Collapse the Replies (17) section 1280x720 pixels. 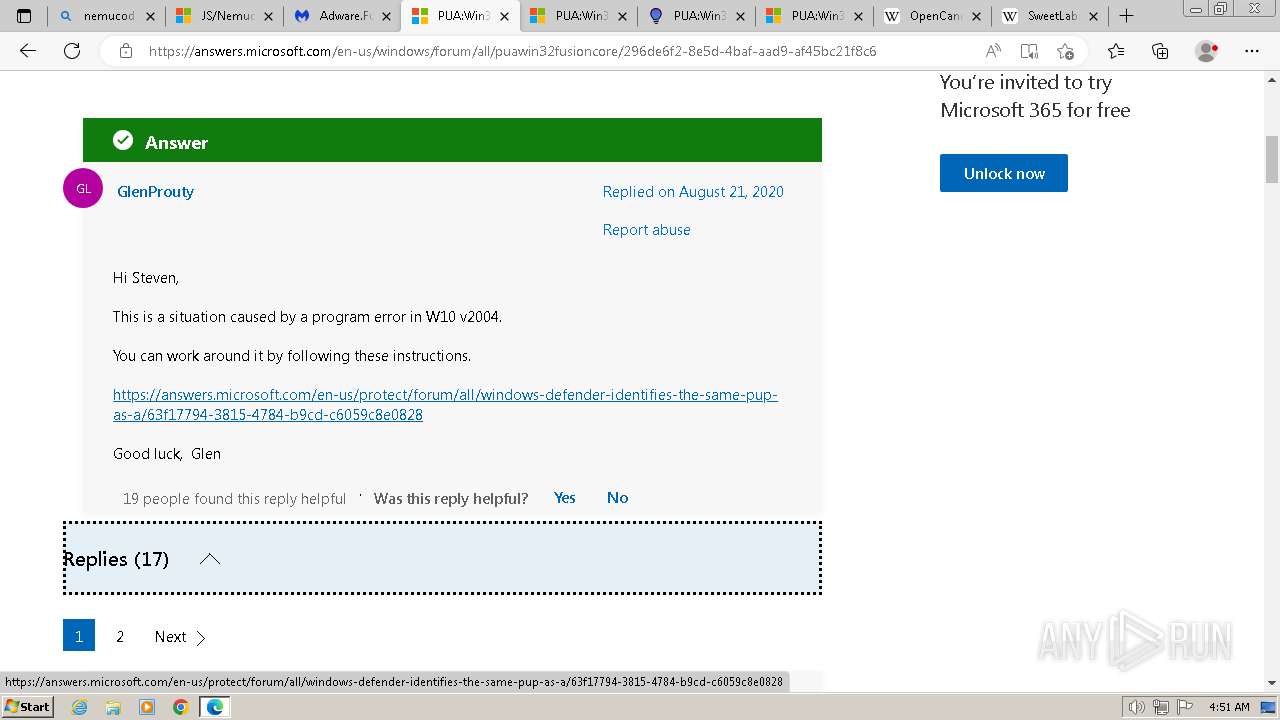442,558
